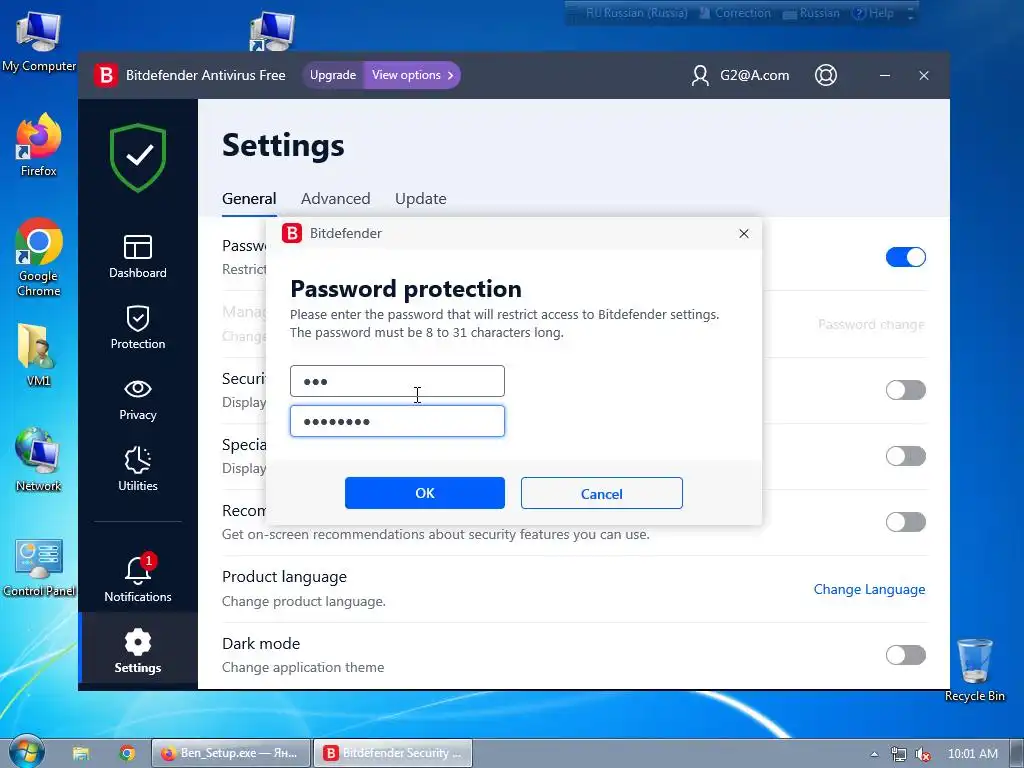Screen dimensions: 1024x768
Task: Minimize the Bitdefender window
Action: (884, 75)
